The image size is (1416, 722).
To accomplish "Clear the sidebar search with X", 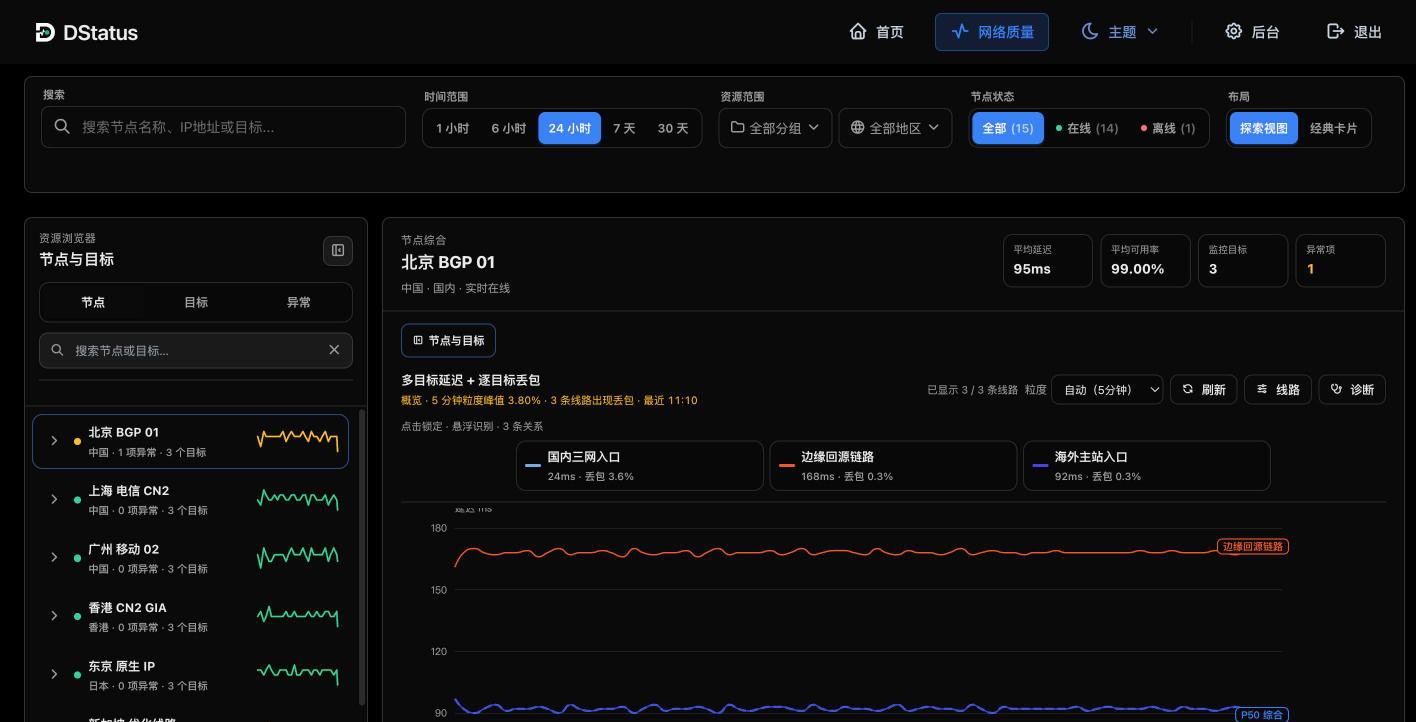I will click(x=334, y=350).
